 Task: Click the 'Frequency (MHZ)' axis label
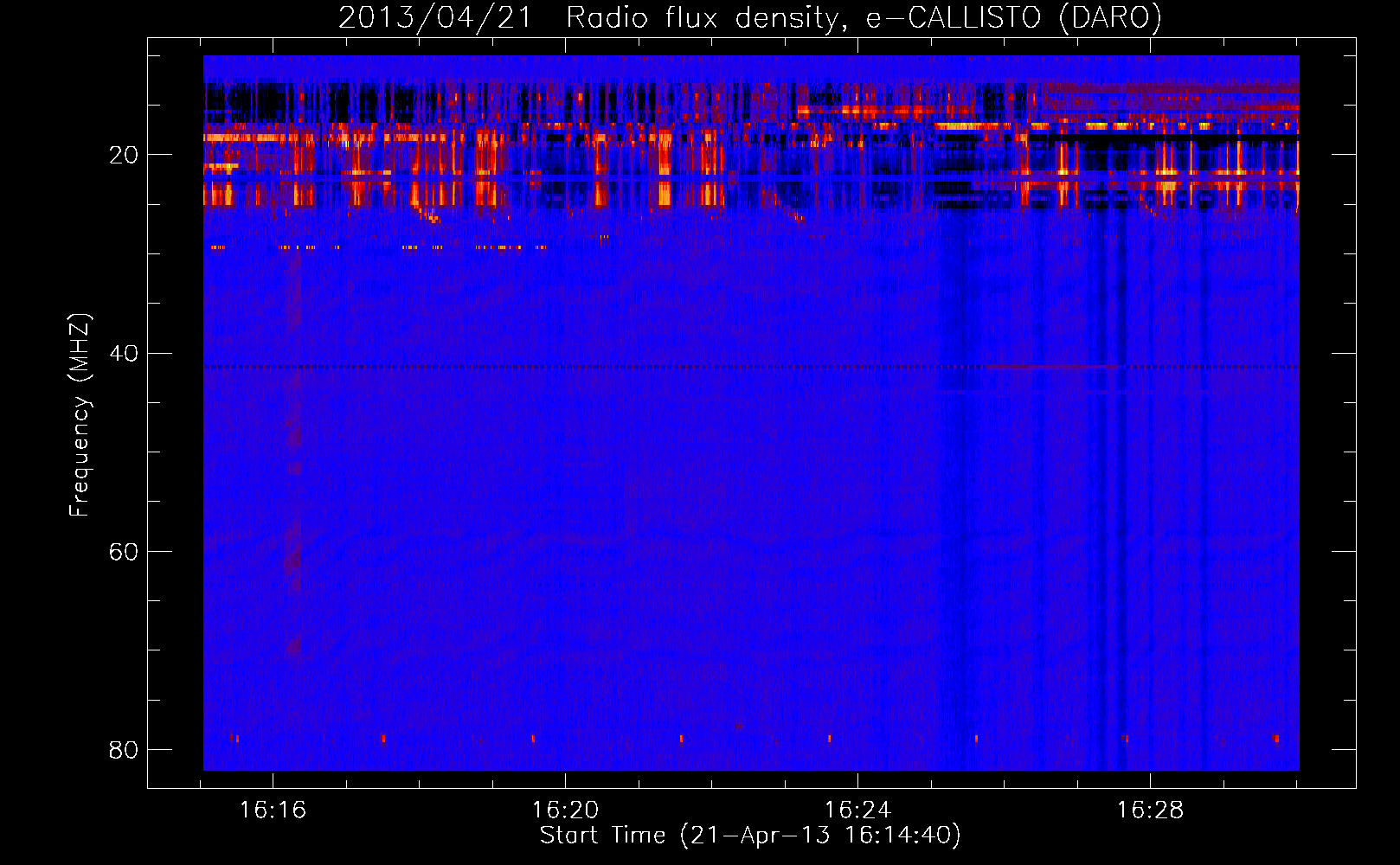coord(80,415)
